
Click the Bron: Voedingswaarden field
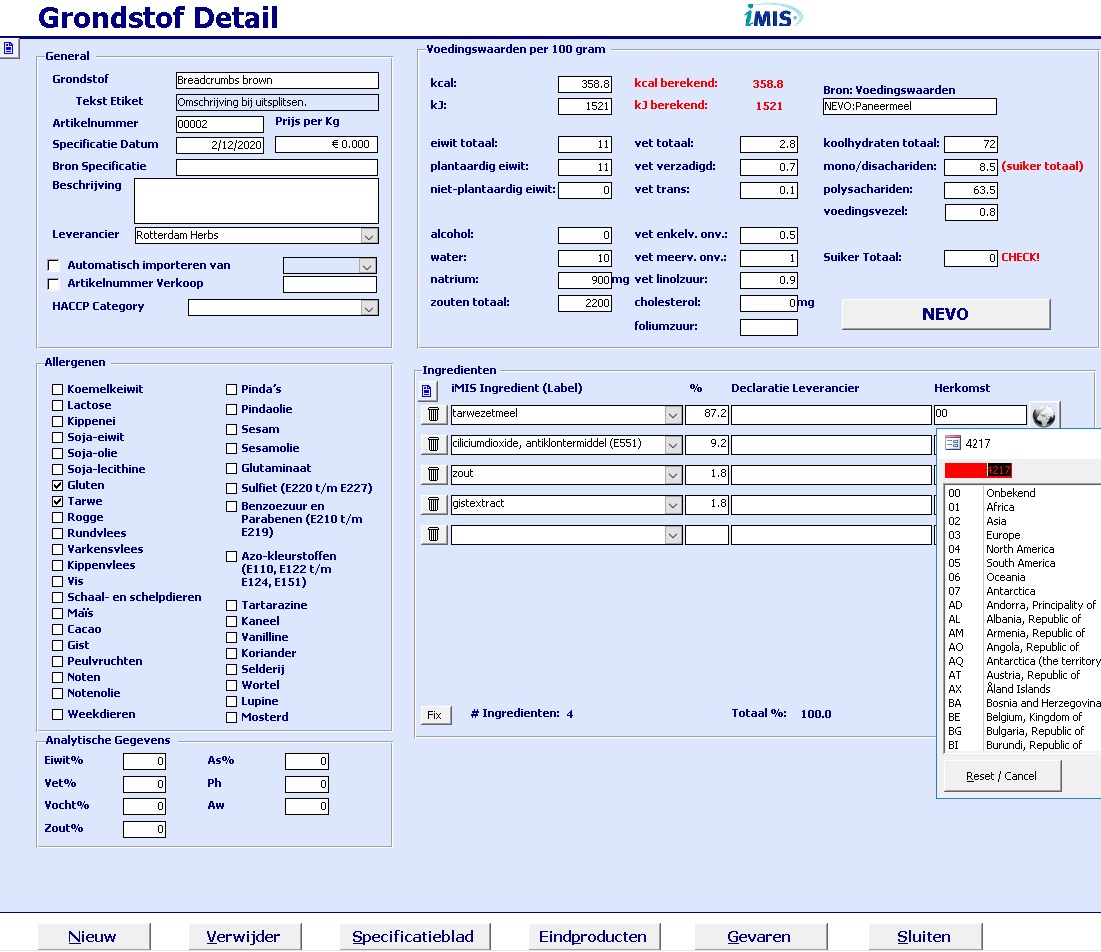909,107
